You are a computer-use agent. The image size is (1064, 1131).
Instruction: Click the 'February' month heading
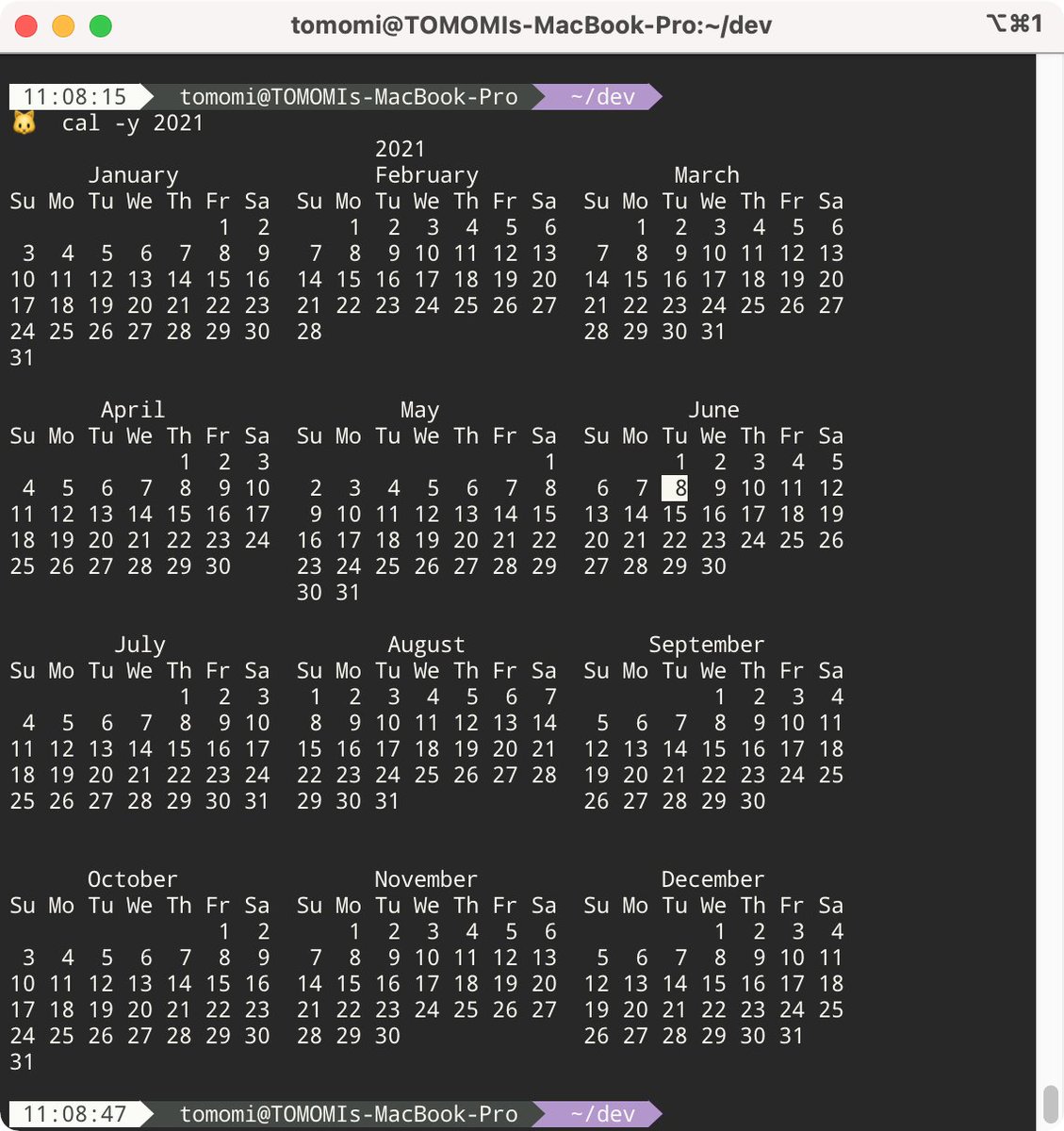click(x=427, y=175)
